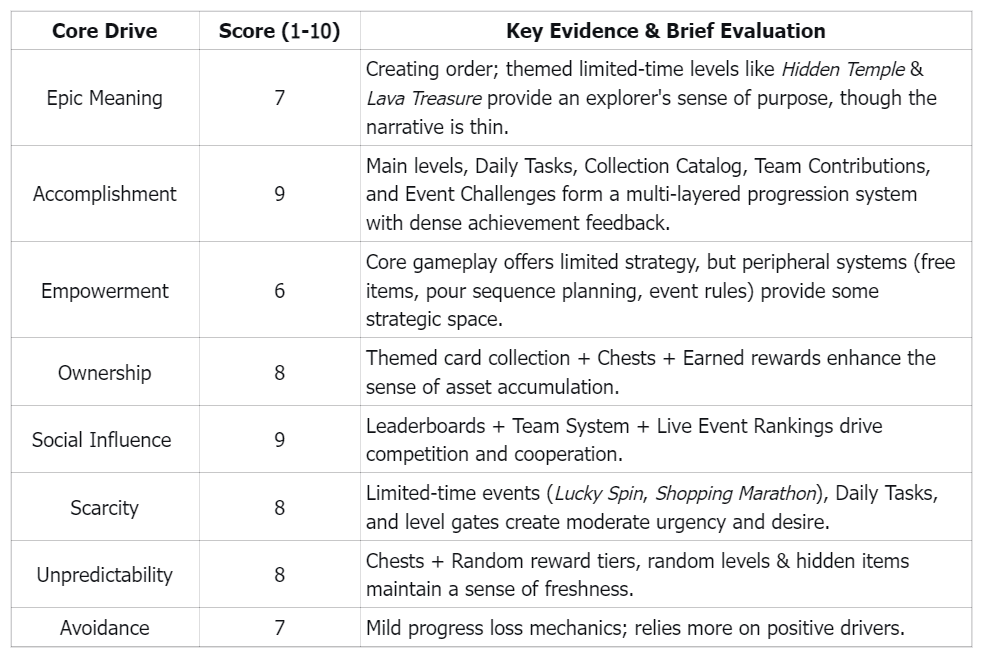This screenshot has width=984, height=659.
Task: Select the "Empowerment" cell
Action: (104, 291)
